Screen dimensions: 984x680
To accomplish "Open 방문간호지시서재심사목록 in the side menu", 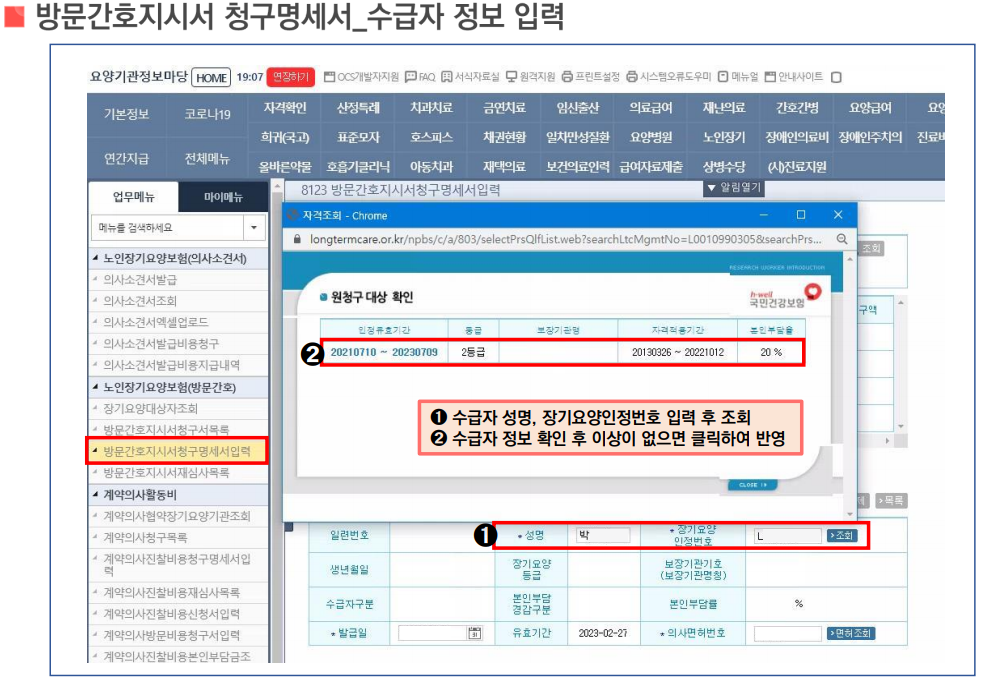I will (x=166, y=473).
